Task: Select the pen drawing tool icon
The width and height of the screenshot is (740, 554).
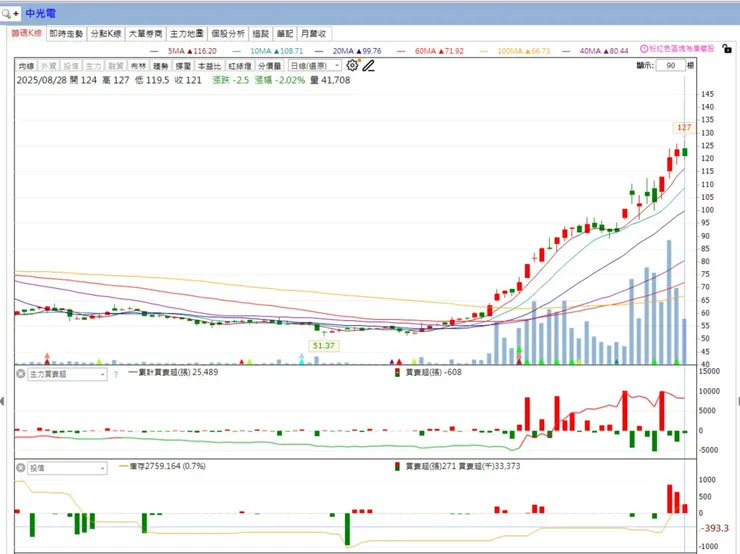Action: 369,66
